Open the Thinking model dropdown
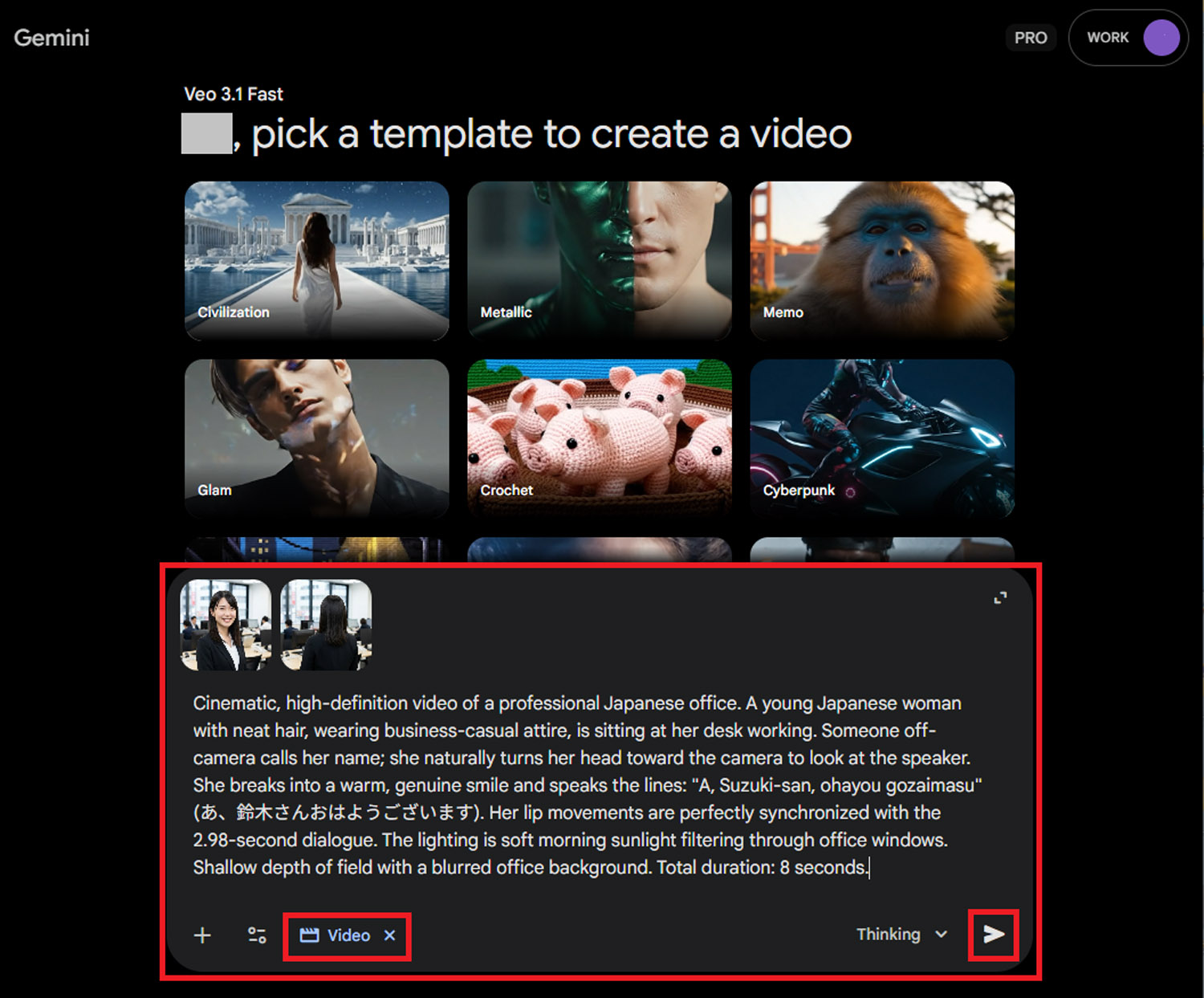 [901, 934]
